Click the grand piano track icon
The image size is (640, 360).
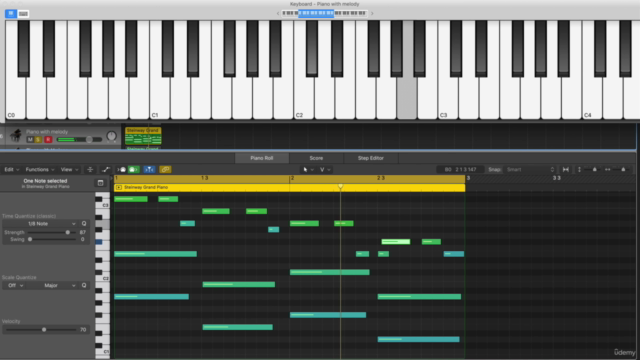coord(16,135)
